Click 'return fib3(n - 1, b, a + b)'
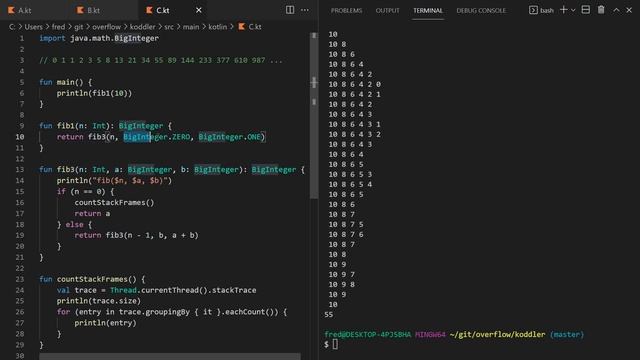Screen dimensions: 640x360 coord(136,235)
